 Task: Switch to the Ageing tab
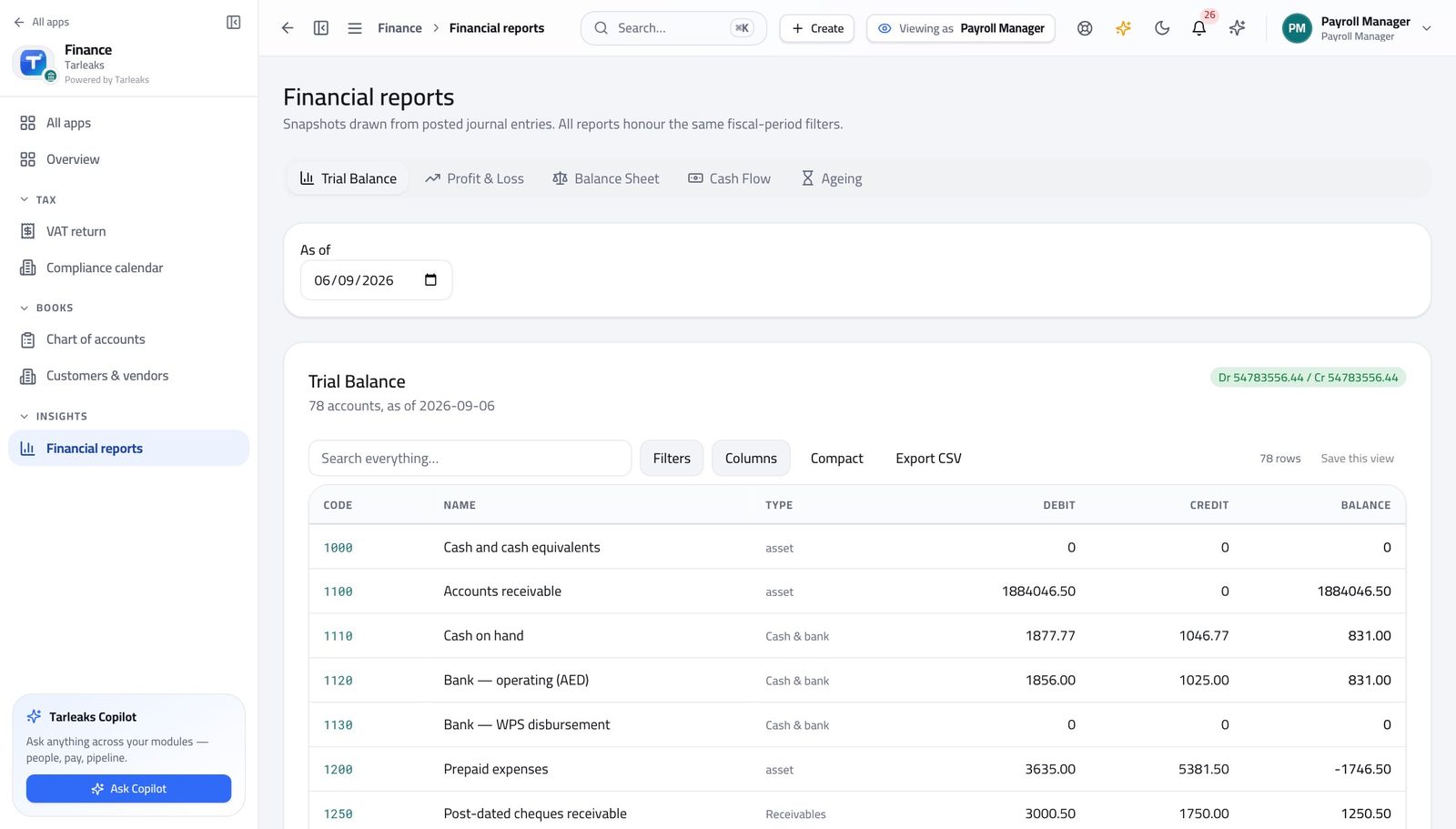pos(831,178)
